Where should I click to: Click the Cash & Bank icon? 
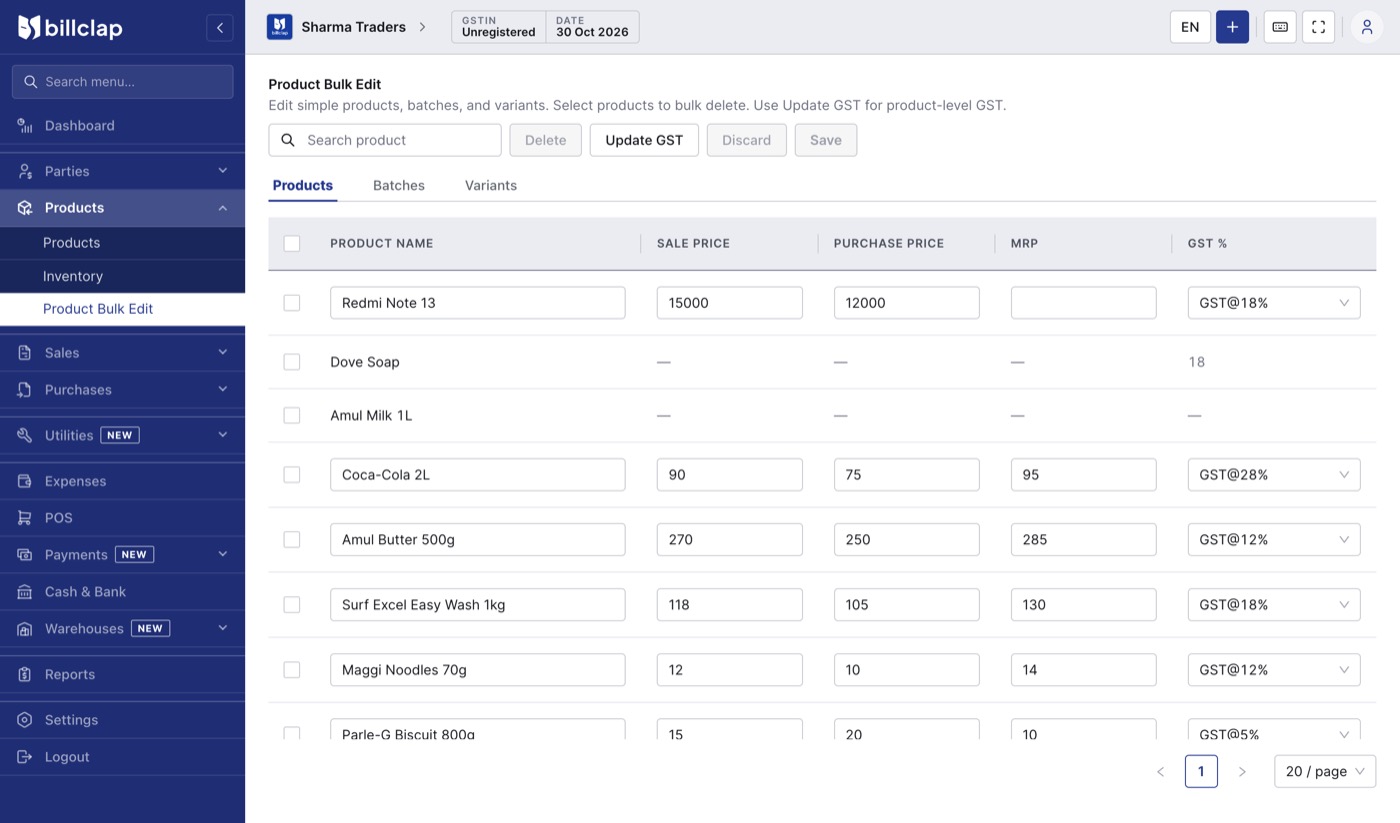click(x=25, y=592)
